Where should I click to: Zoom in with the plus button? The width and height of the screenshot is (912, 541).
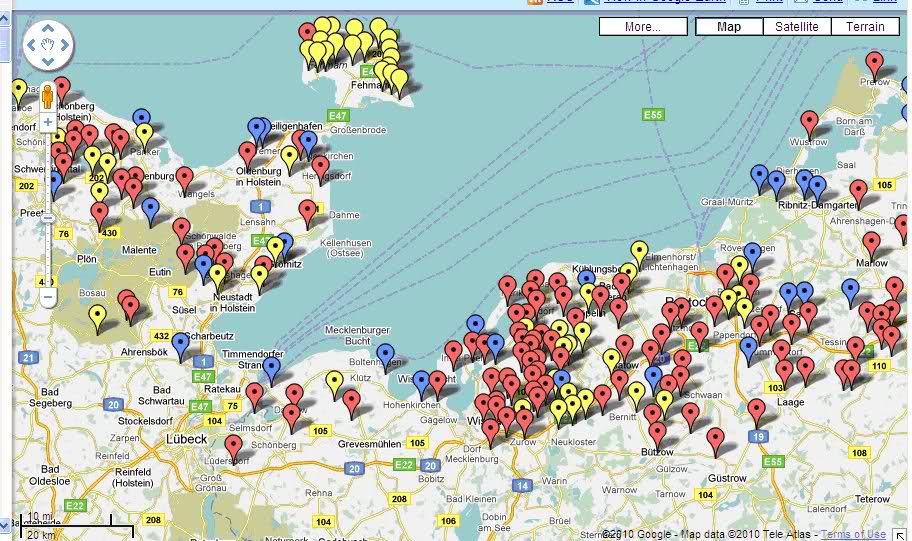click(x=48, y=122)
